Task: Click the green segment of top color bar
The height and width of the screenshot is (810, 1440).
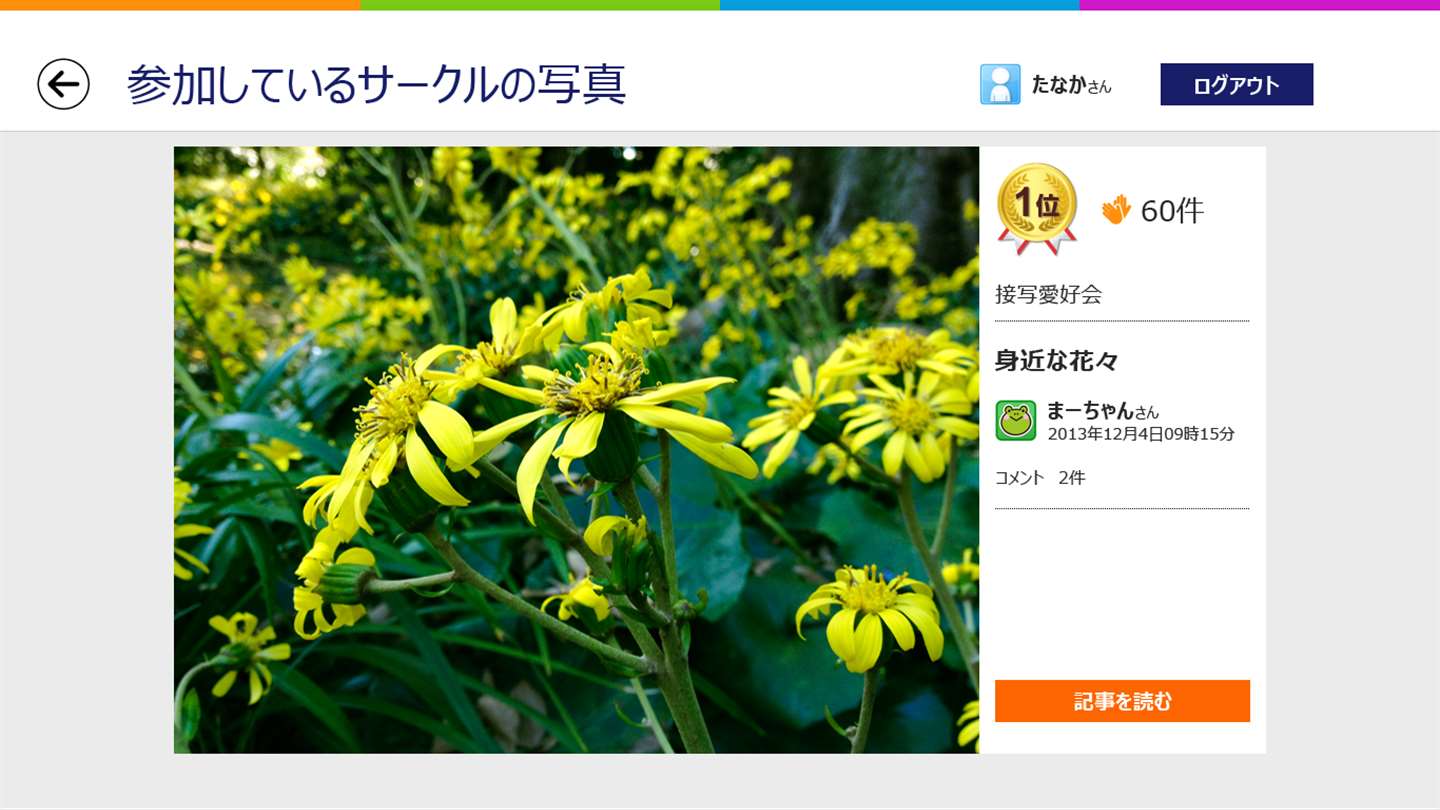Action: click(540, 5)
